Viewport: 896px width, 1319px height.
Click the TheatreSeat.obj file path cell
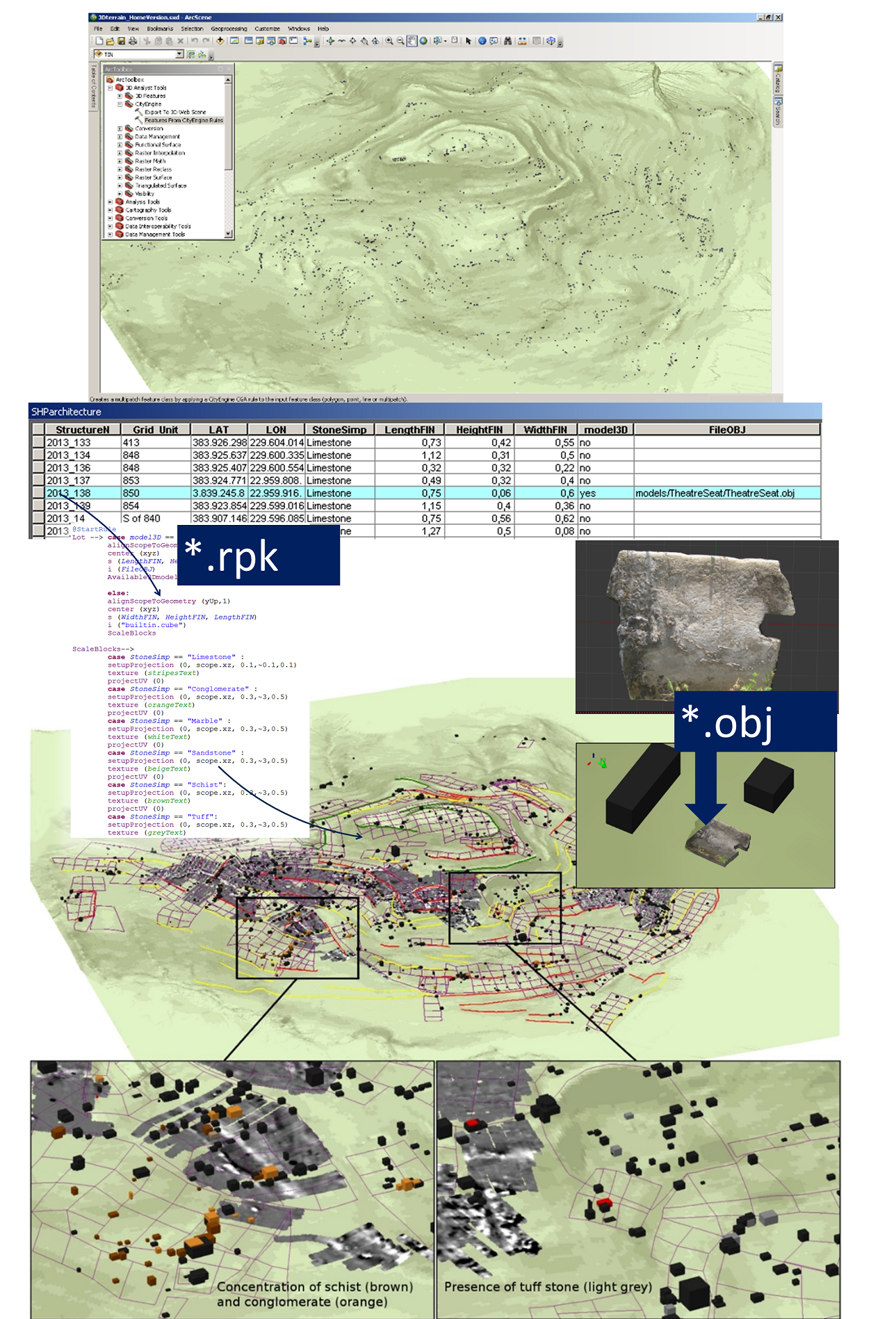(727, 493)
